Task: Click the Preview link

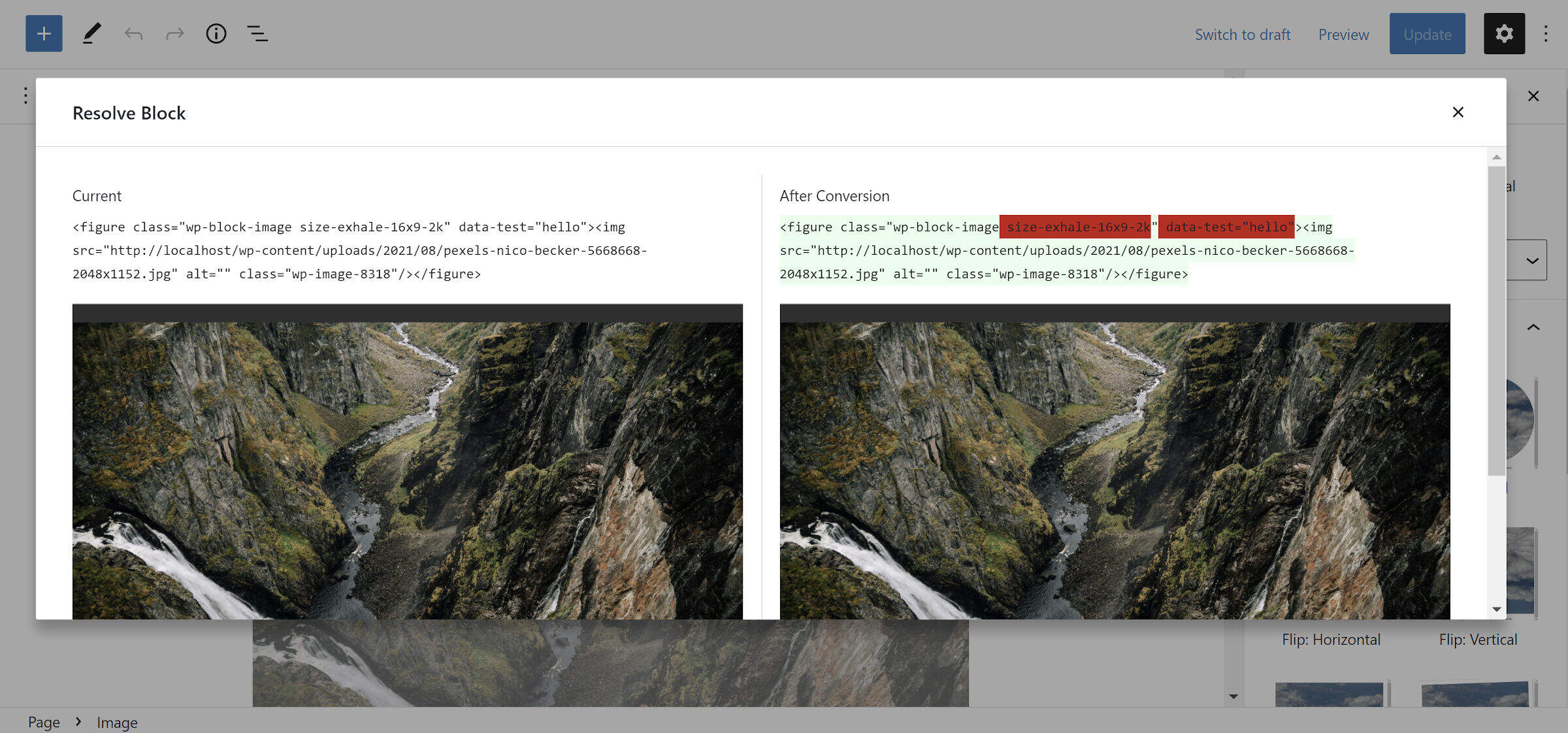Action: click(1343, 34)
